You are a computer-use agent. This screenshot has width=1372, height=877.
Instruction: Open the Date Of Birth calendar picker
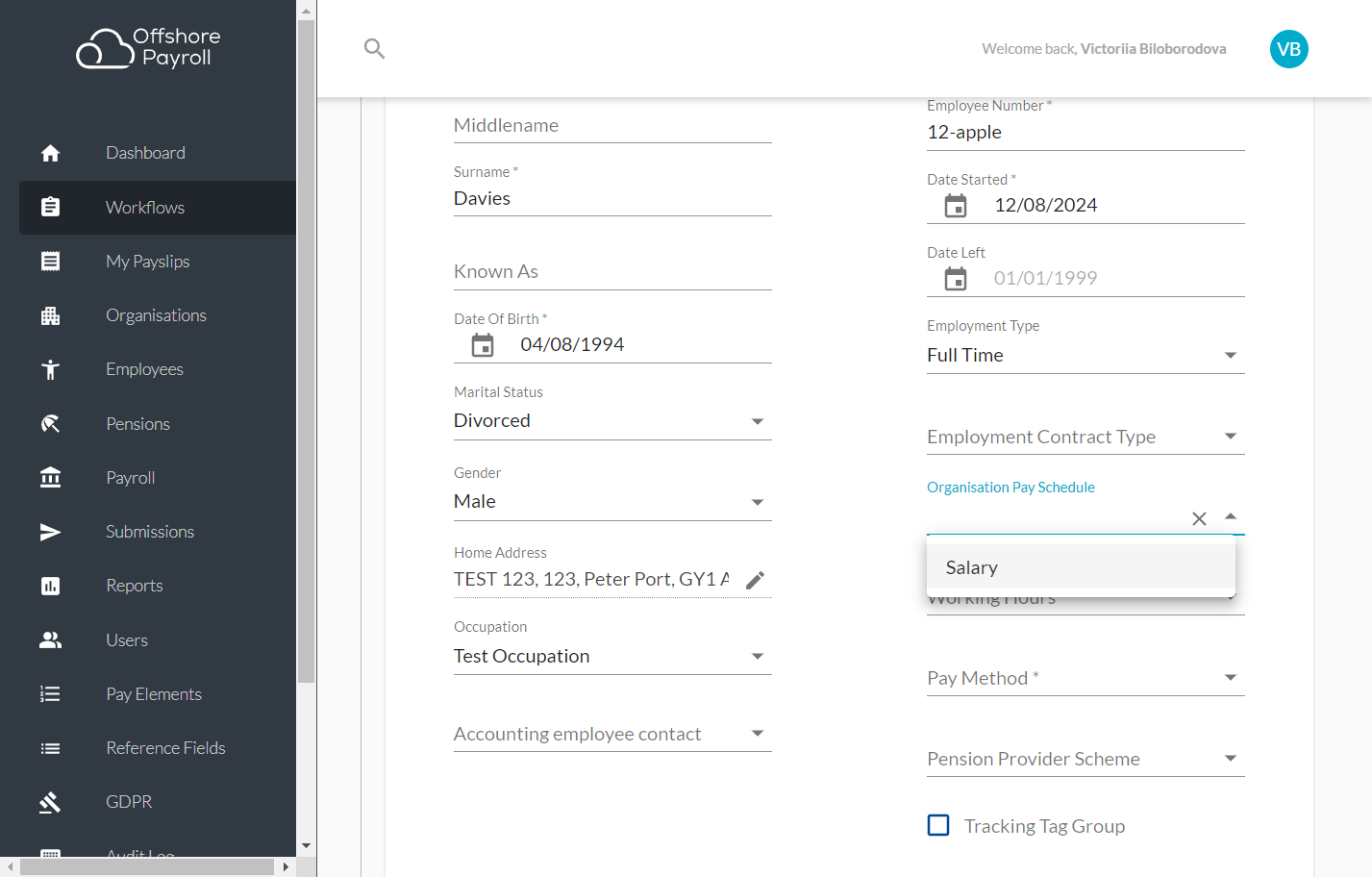(x=483, y=345)
